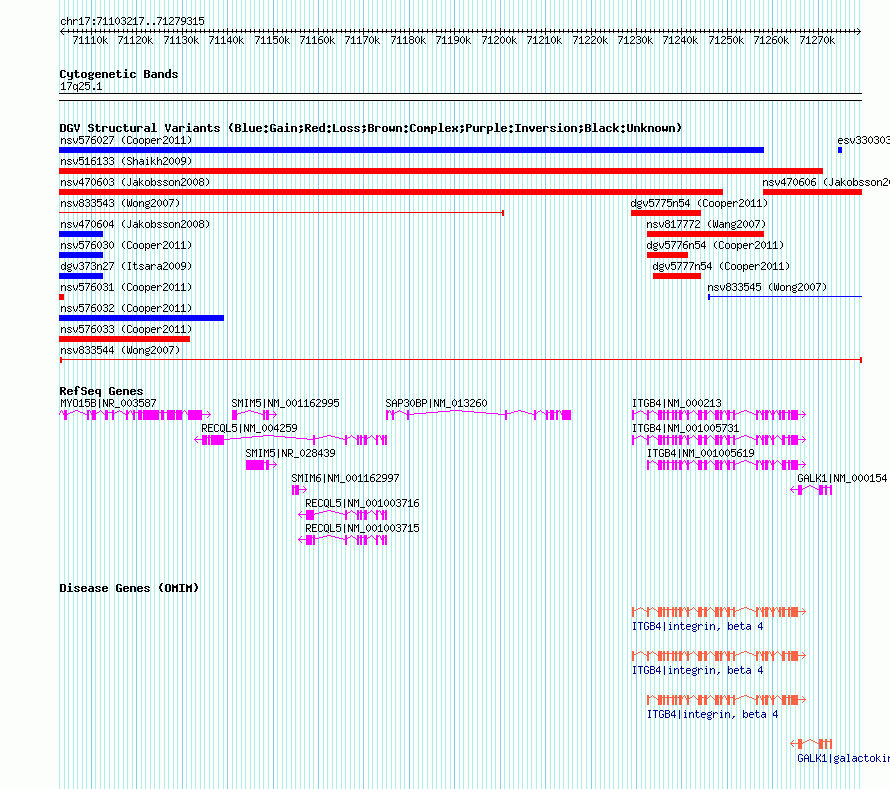Viewport: 890px width, 789px height.
Task: Click the RefSeq Genes track title
Action: pos(101,391)
